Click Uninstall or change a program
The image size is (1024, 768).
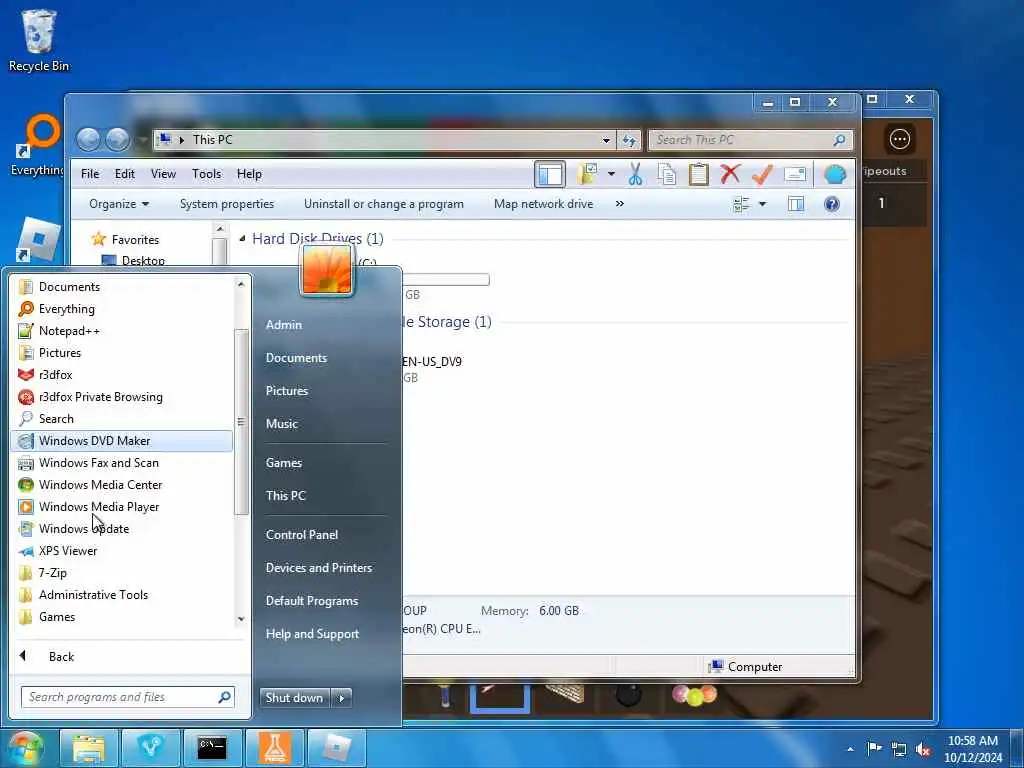tap(383, 204)
